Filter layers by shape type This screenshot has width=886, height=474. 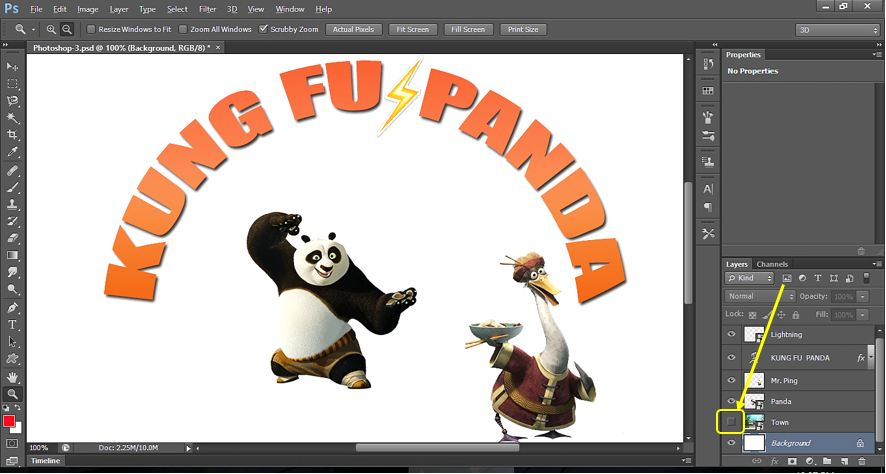tap(833, 279)
